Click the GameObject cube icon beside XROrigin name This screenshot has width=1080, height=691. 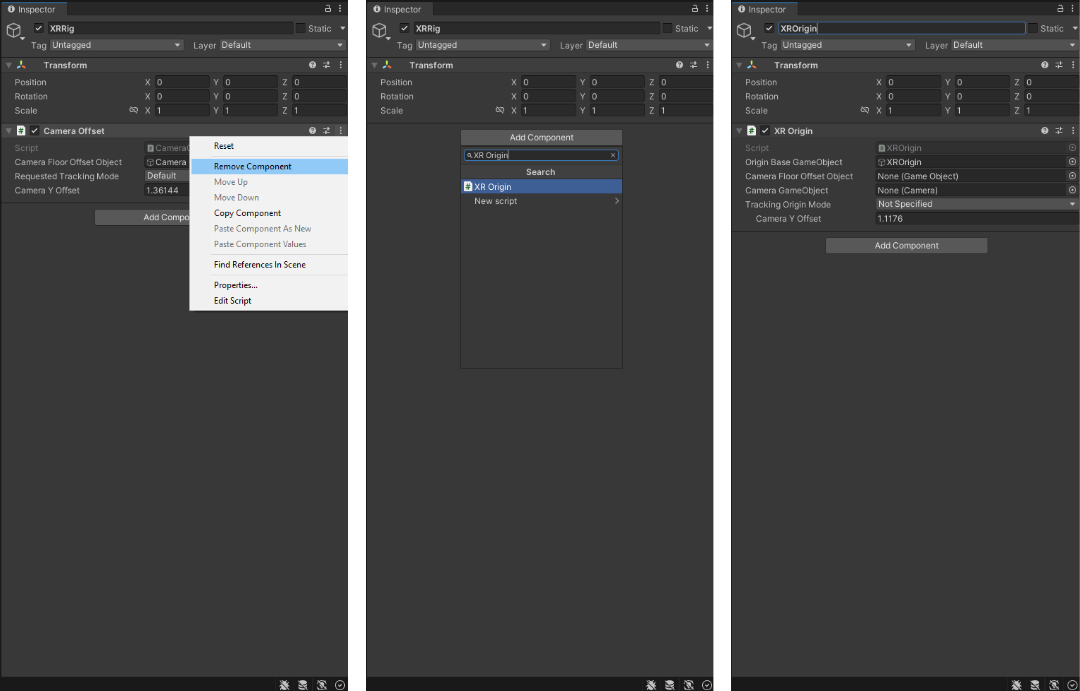(x=743, y=30)
